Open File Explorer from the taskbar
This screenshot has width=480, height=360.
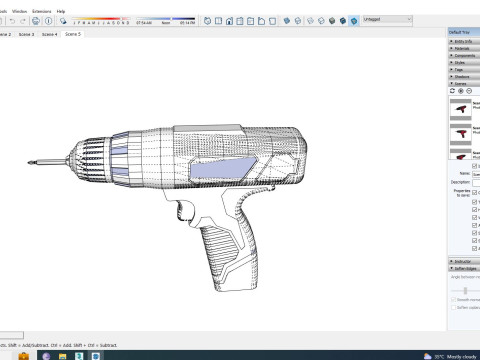[62, 356]
